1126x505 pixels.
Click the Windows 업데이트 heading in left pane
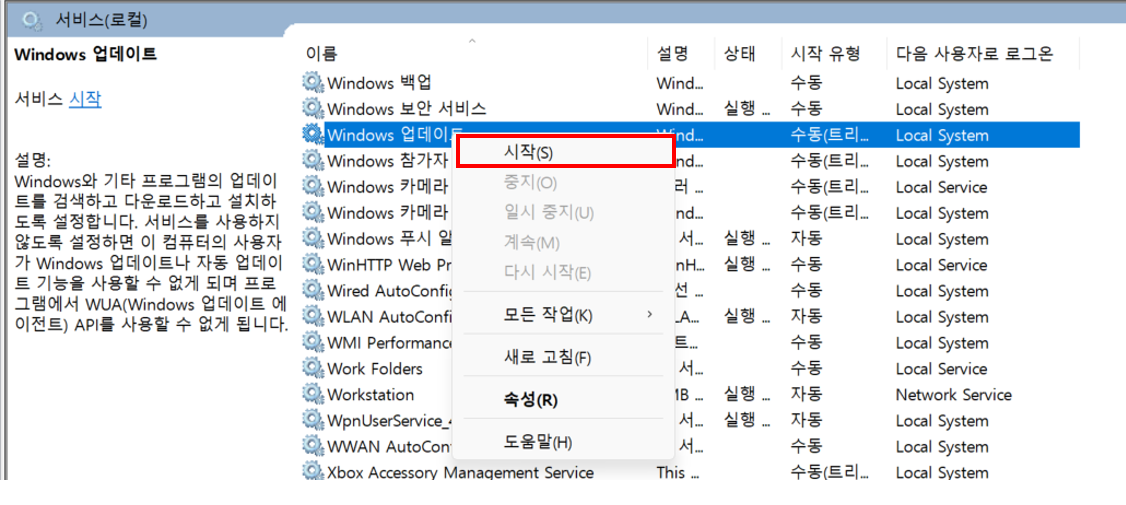pos(85,53)
